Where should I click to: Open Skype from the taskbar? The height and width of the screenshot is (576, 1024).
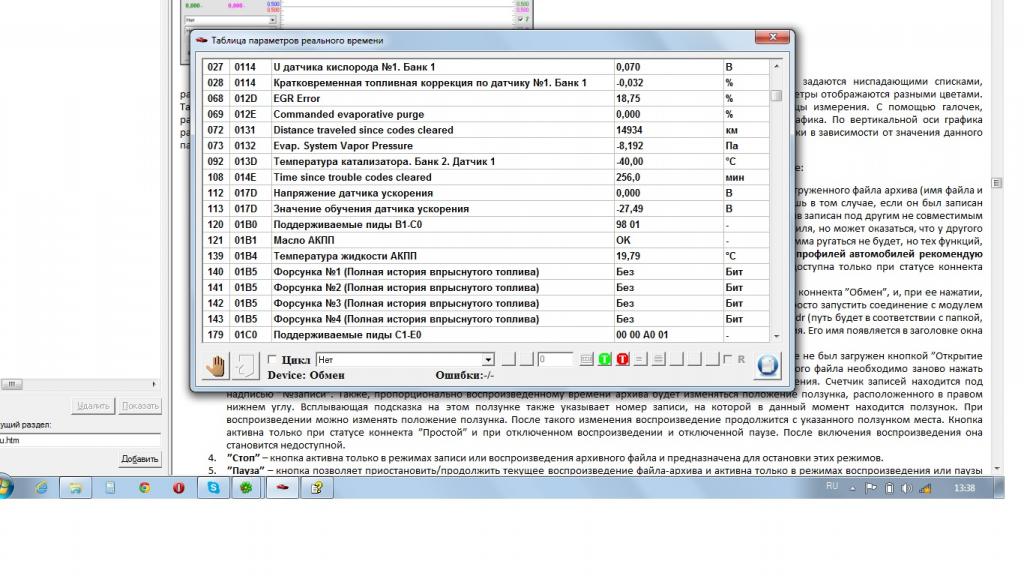click(214, 488)
